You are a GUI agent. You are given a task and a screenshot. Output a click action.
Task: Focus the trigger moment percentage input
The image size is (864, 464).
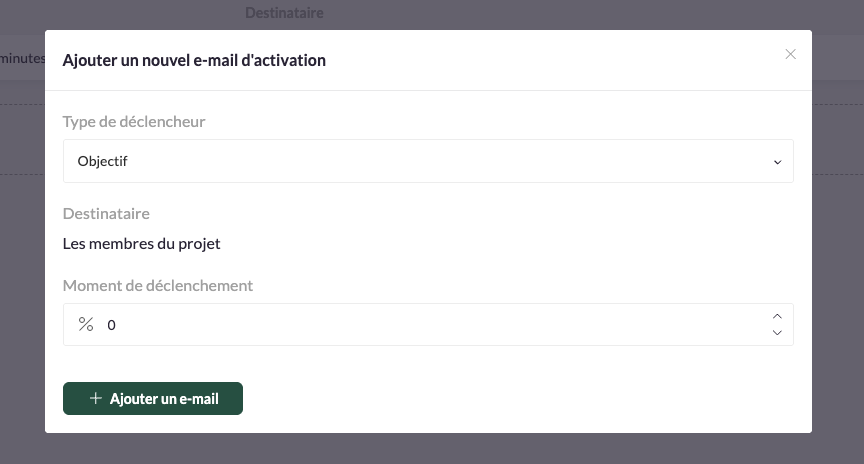tap(430, 325)
